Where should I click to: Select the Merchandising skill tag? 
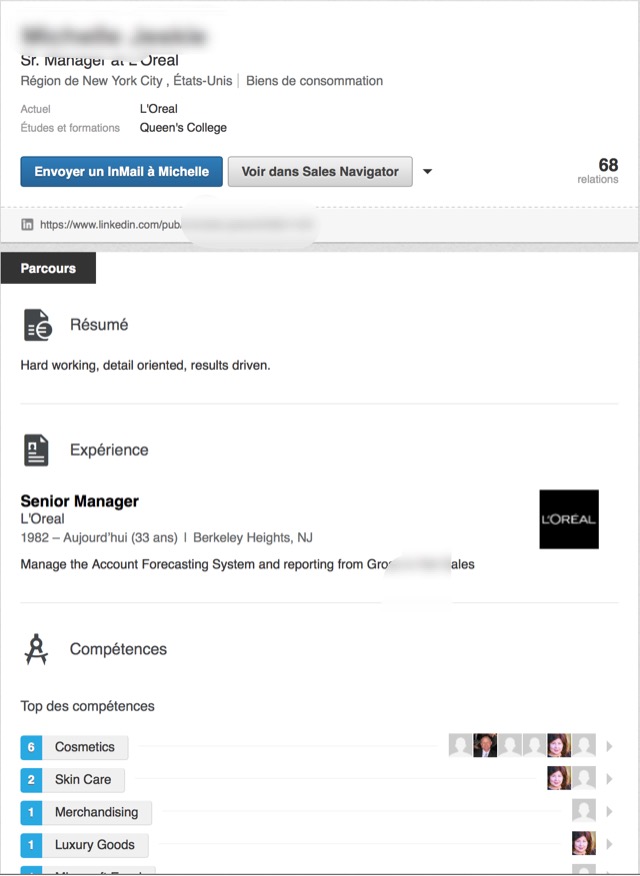pyautogui.click(x=97, y=812)
